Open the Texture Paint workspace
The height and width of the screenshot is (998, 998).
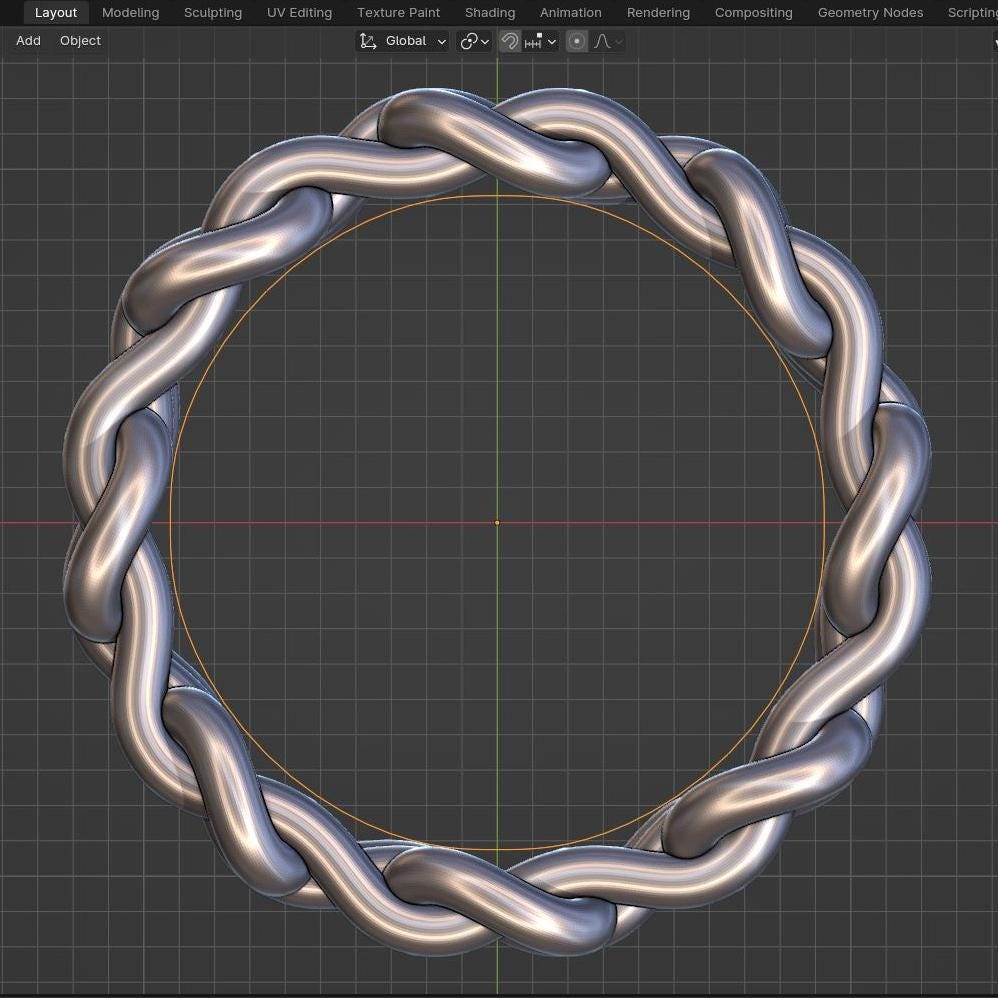pyautogui.click(x=398, y=13)
